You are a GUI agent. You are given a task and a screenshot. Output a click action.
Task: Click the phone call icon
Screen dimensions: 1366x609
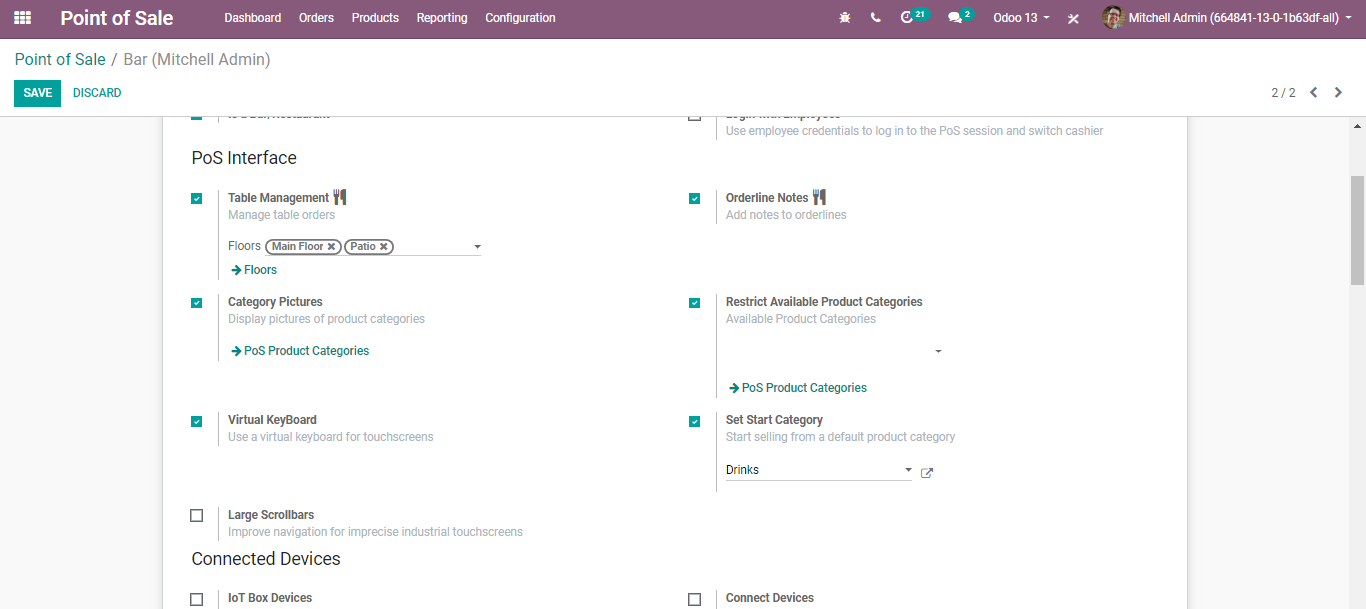point(876,18)
